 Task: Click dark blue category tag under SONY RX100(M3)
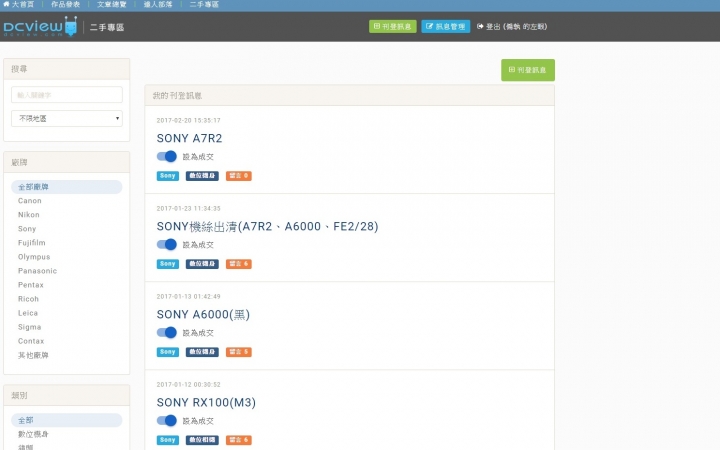click(x=202, y=440)
